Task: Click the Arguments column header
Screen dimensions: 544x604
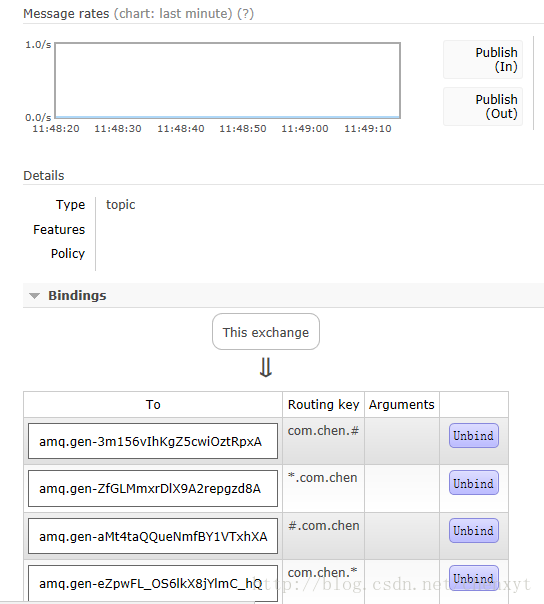Action: click(401, 404)
